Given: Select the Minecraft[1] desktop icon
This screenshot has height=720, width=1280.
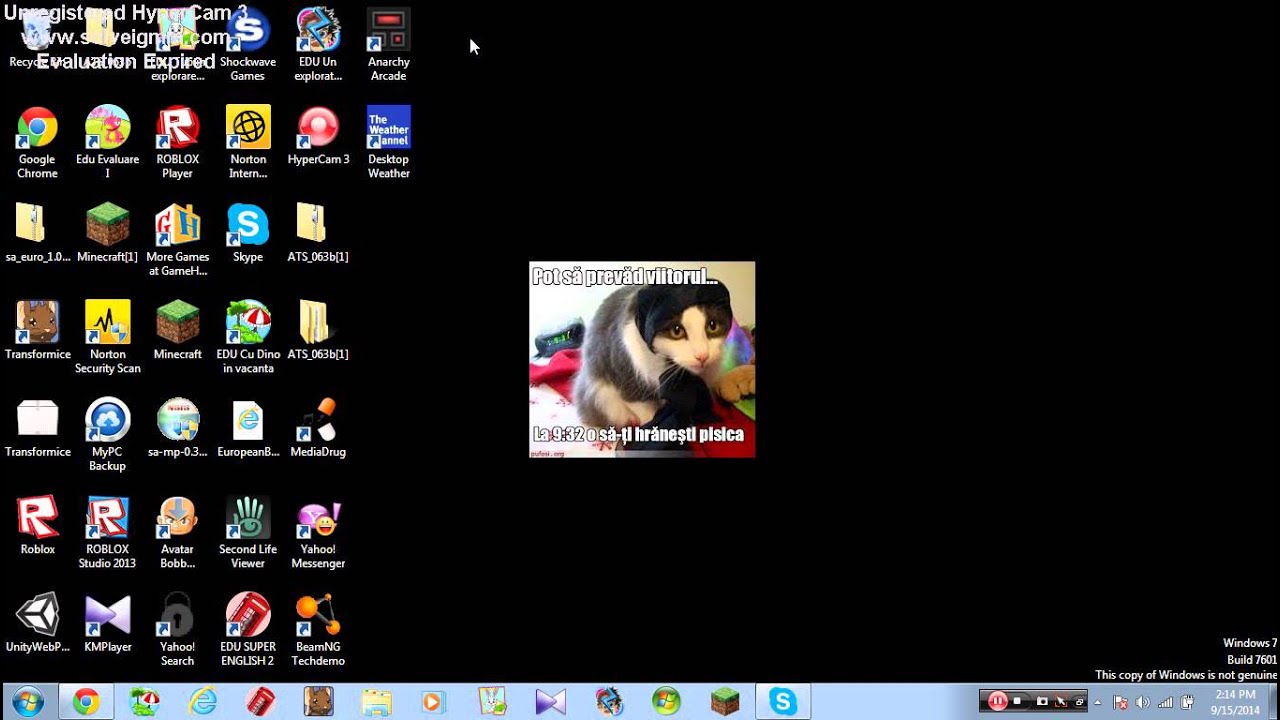Looking at the screenshot, I should click(107, 233).
